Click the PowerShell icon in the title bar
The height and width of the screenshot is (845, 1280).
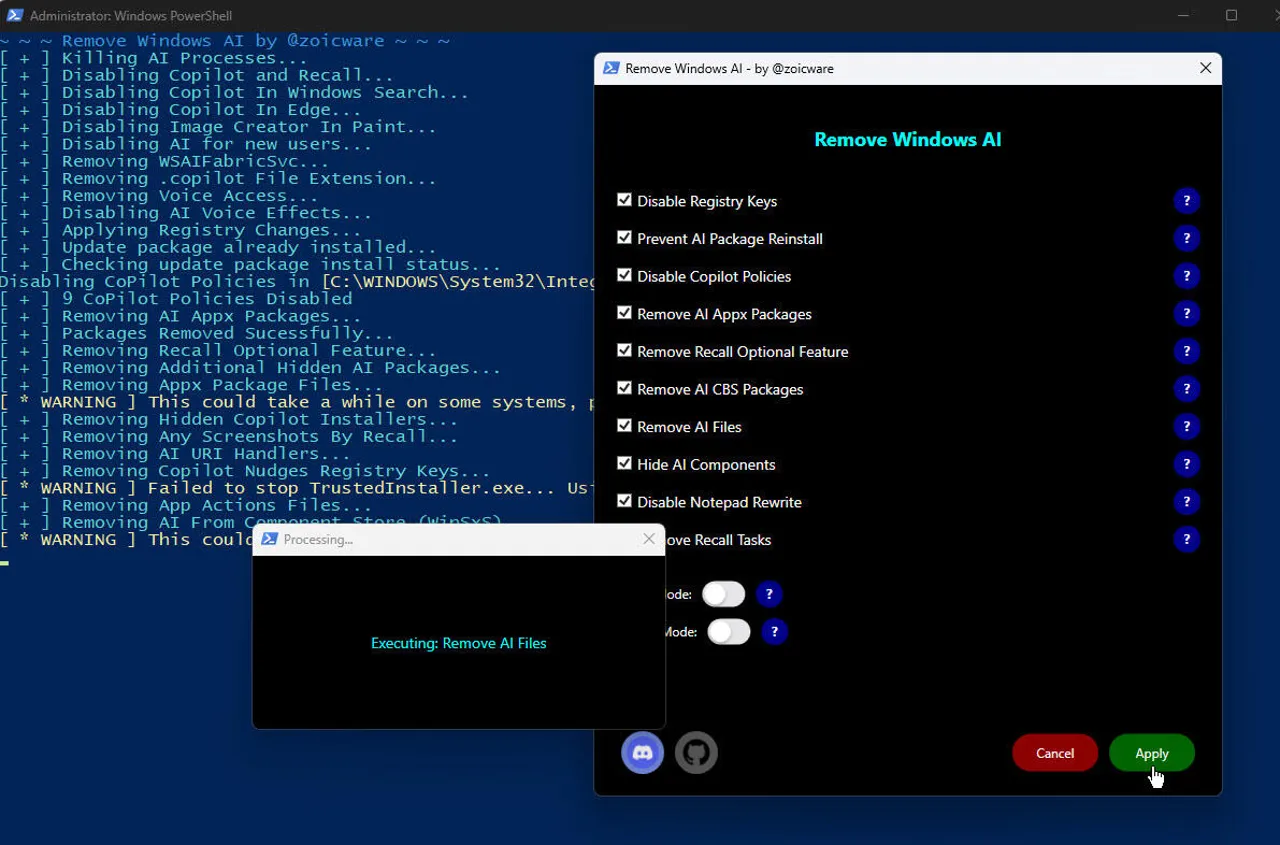click(x=14, y=15)
